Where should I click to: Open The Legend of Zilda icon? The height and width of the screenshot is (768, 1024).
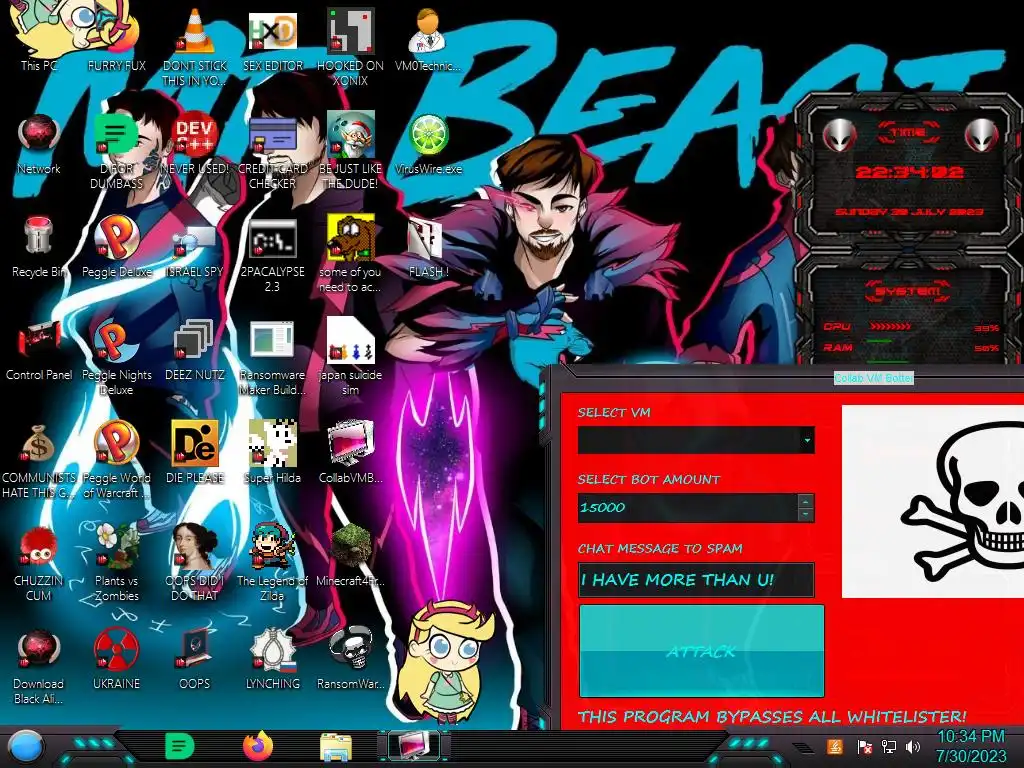(x=272, y=563)
